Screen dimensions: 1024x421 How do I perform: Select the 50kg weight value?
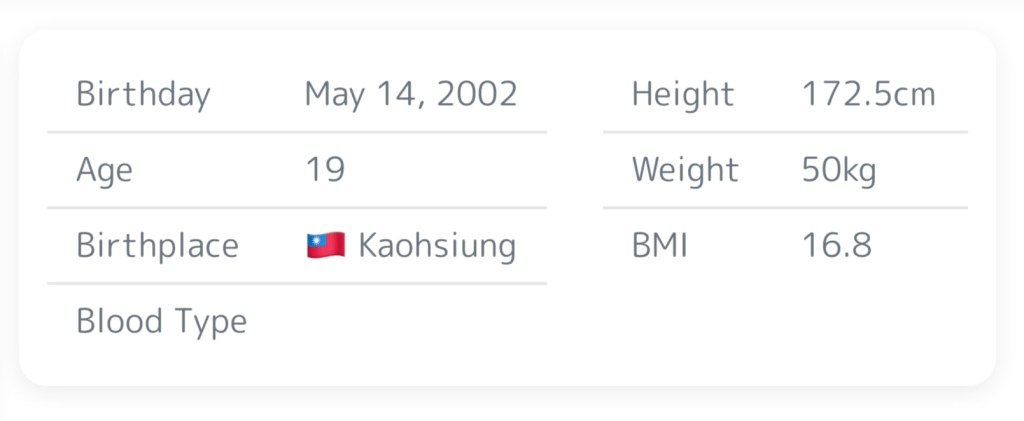[x=838, y=170]
